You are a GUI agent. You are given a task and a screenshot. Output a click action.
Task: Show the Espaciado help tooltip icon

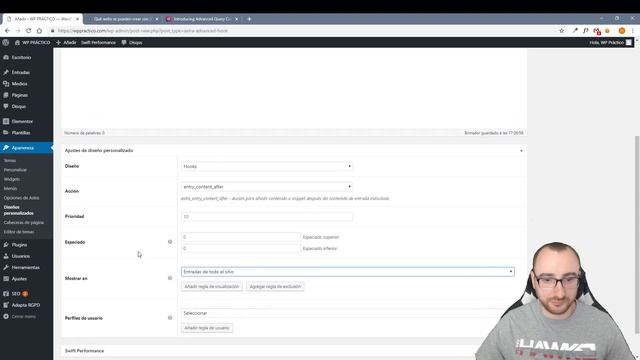coord(170,242)
